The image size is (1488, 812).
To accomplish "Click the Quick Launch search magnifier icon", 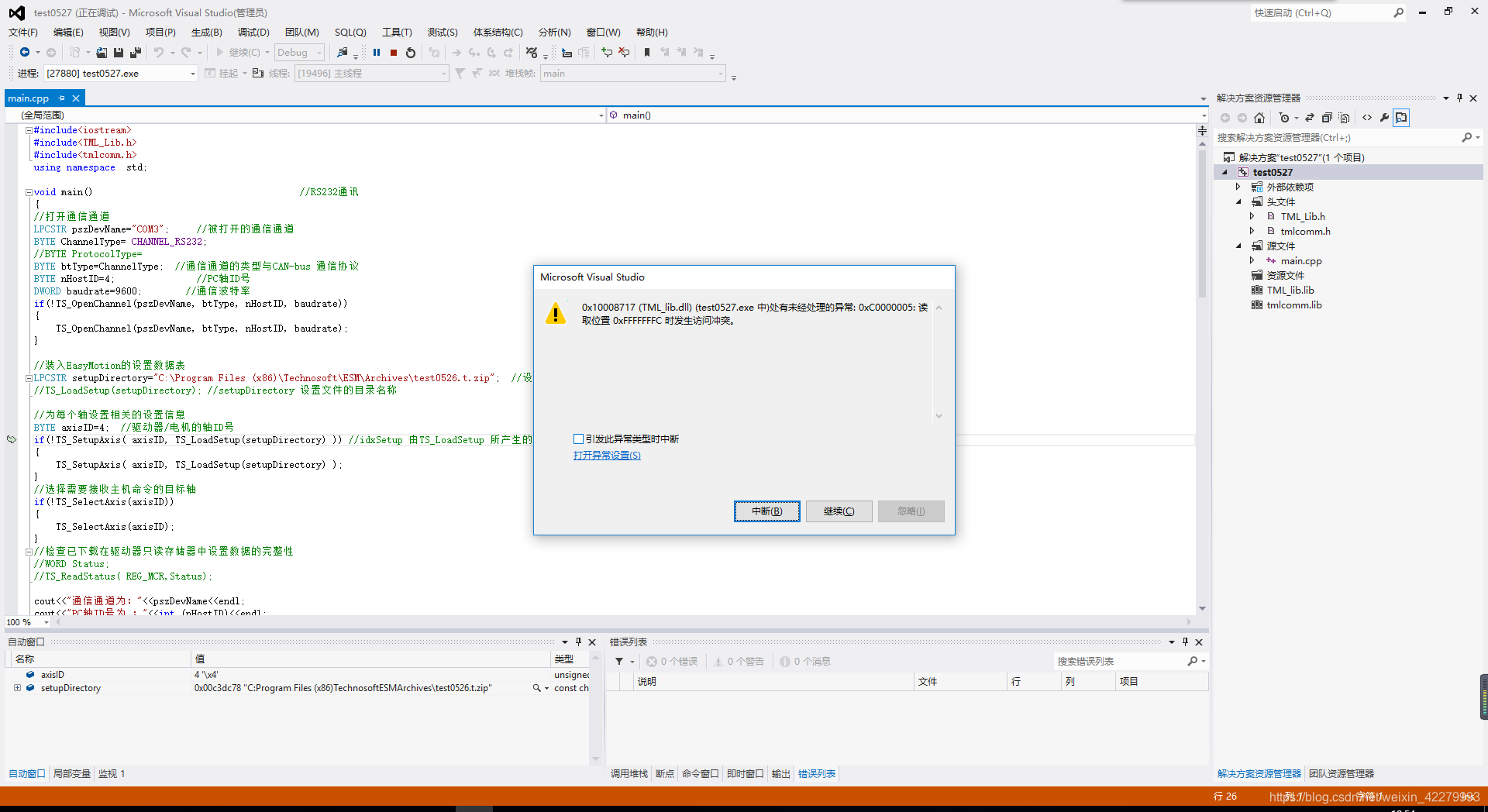I will 1398,12.
